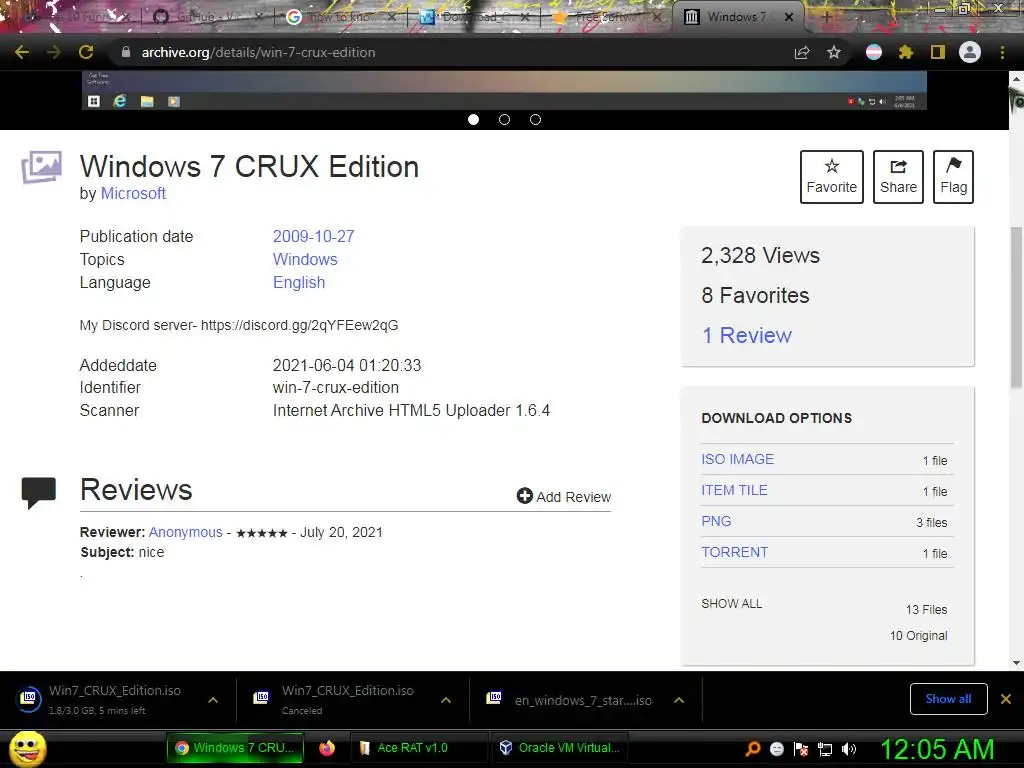Reload the archive.org page
Screen dimensions: 1024x768
pyautogui.click(x=86, y=52)
